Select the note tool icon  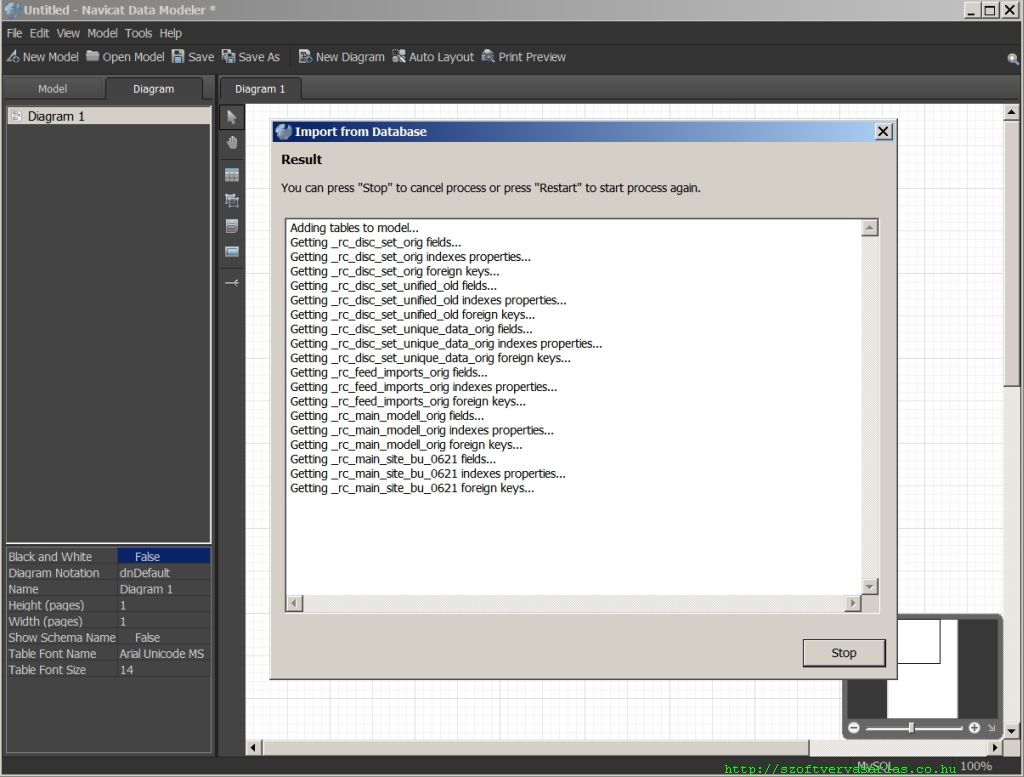tap(232, 226)
